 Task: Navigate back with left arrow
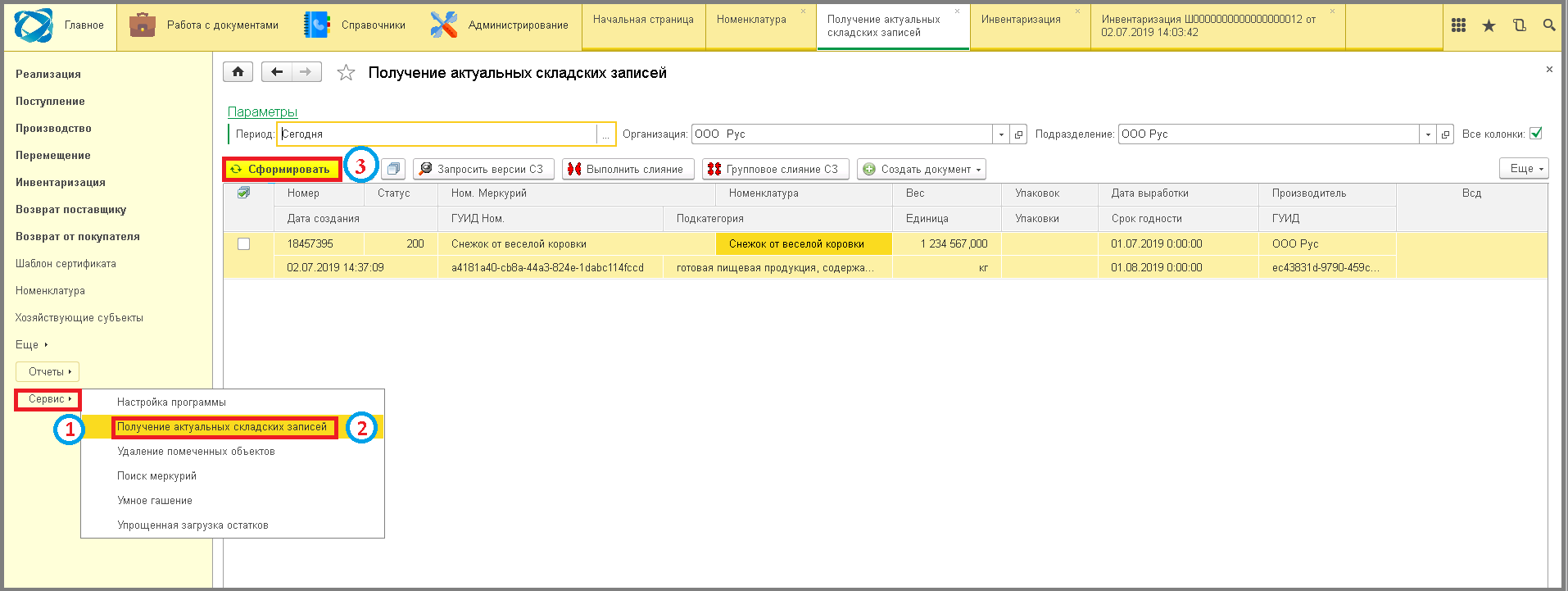coord(276,72)
